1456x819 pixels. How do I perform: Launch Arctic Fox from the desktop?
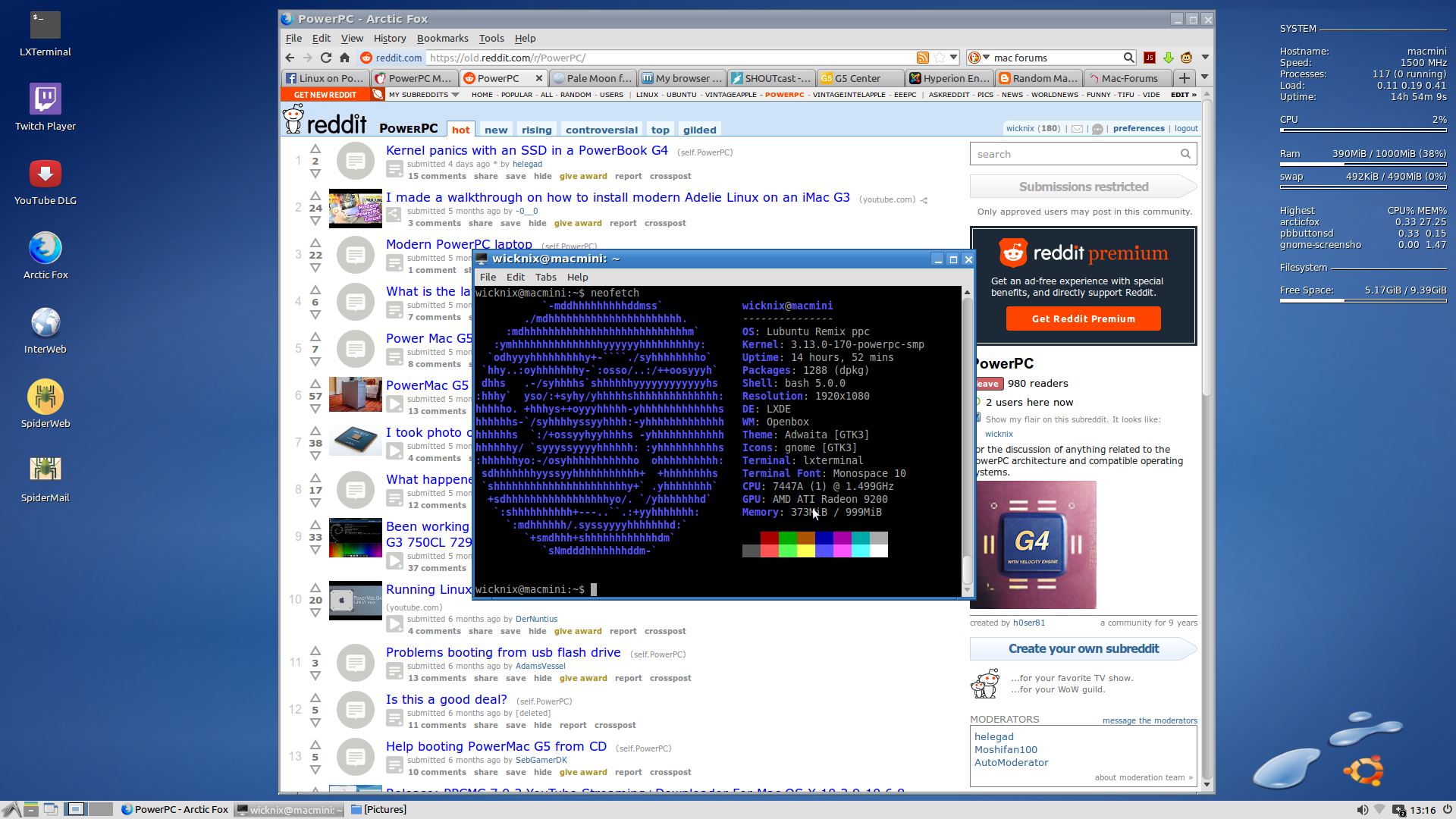pyautogui.click(x=45, y=256)
